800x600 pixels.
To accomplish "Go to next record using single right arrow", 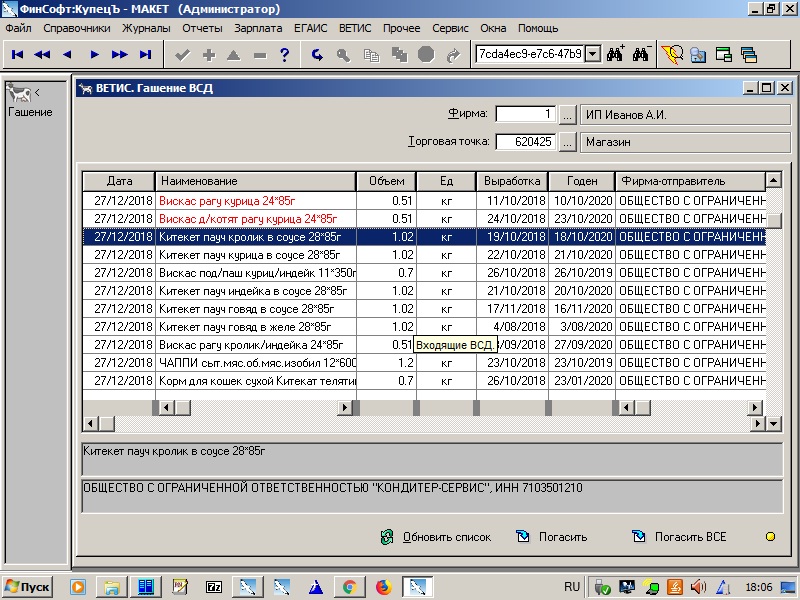I will click(x=94, y=54).
